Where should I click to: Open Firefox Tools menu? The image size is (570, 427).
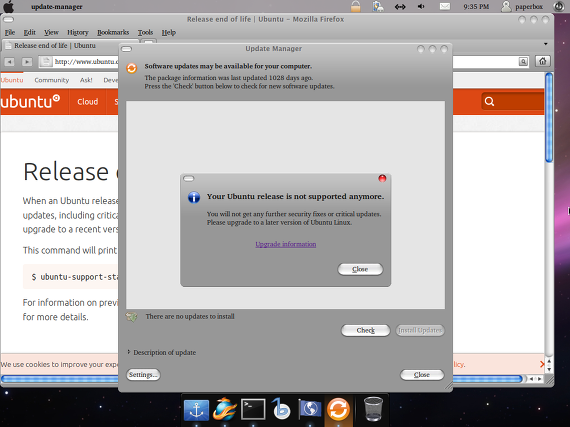click(x=145, y=32)
